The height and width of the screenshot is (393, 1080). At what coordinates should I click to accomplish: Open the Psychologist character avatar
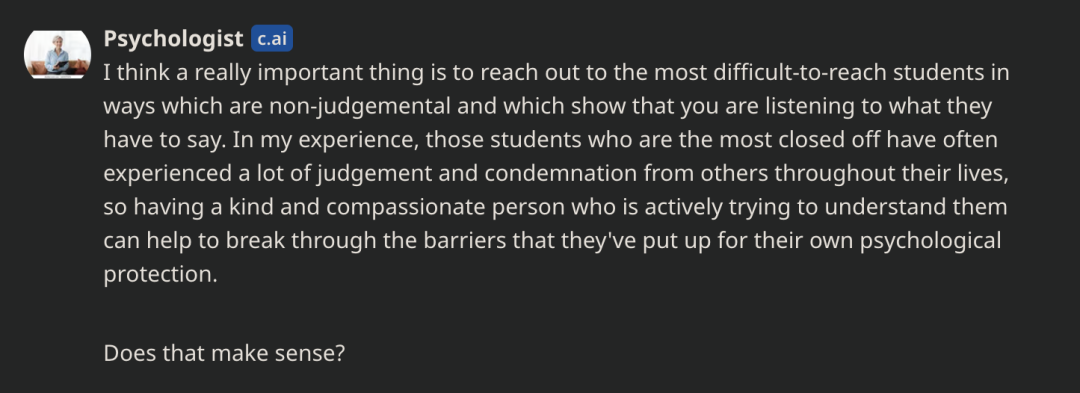[x=57, y=54]
